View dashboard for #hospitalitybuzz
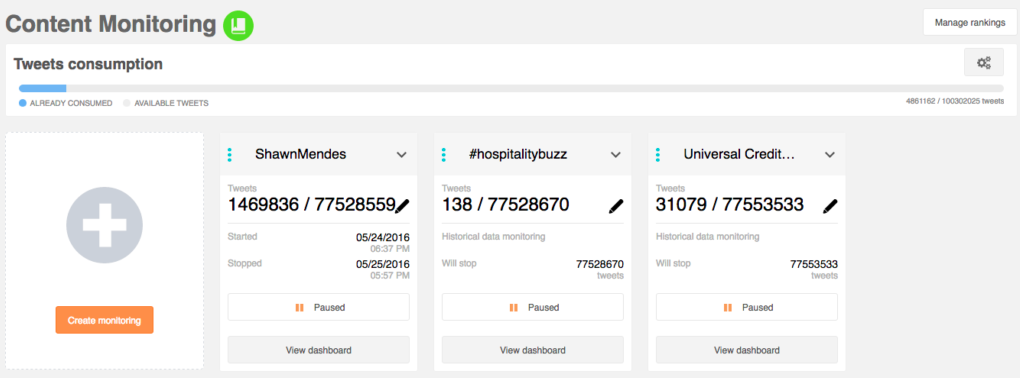Screen dimensions: 1020x378 point(533,350)
